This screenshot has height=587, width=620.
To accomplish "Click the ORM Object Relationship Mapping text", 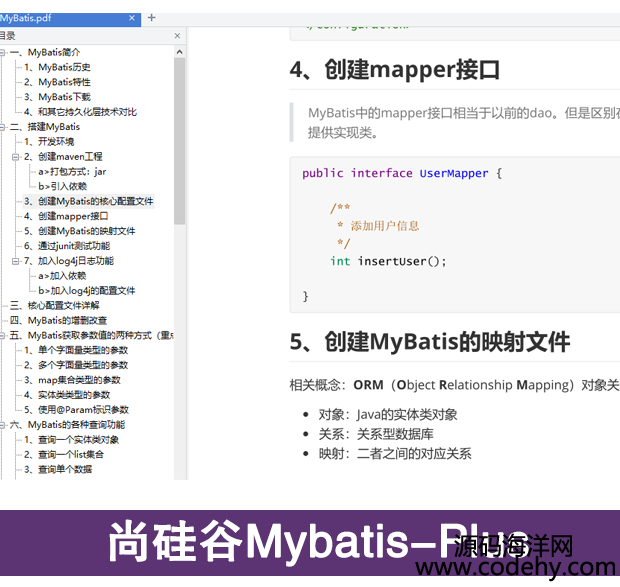I will [x=464, y=385].
